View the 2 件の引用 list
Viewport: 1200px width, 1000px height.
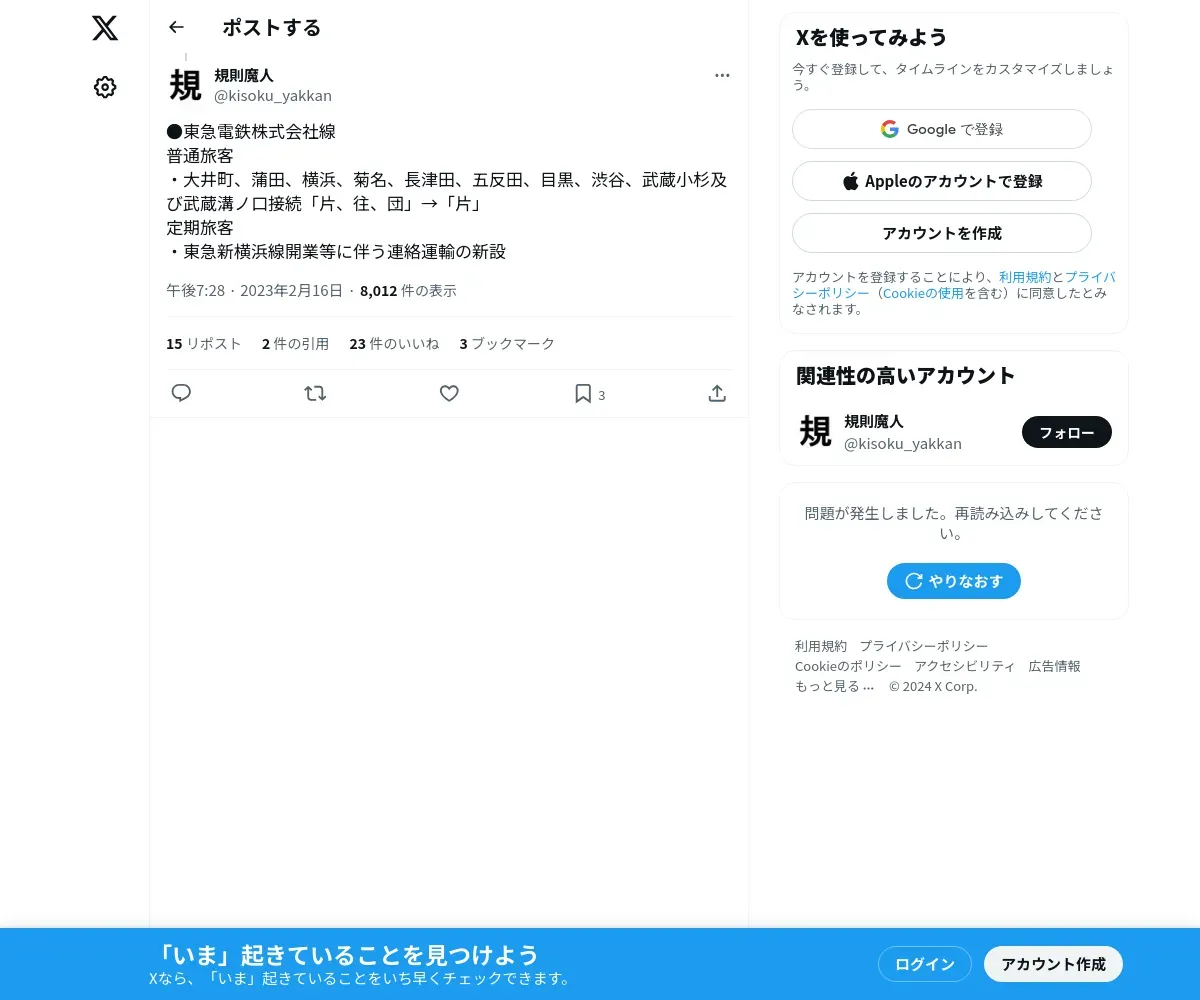pyautogui.click(x=295, y=343)
